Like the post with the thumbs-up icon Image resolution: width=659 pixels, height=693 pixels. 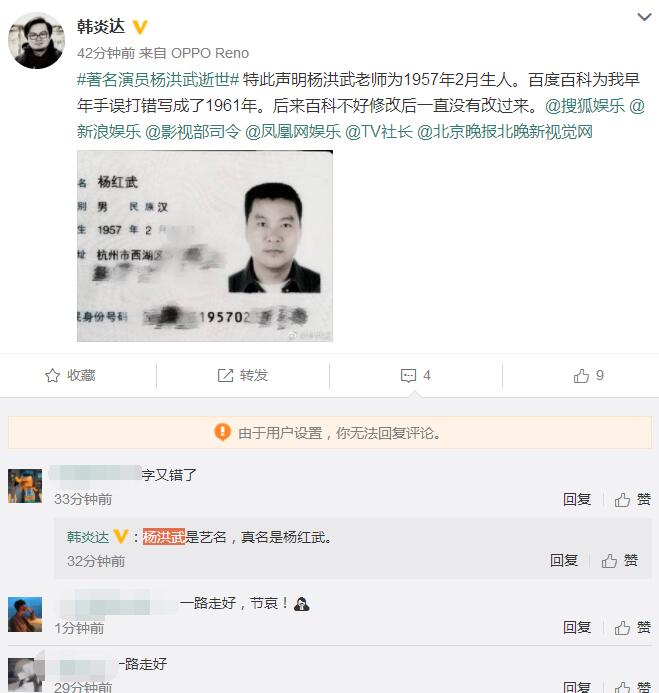[x=581, y=376]
